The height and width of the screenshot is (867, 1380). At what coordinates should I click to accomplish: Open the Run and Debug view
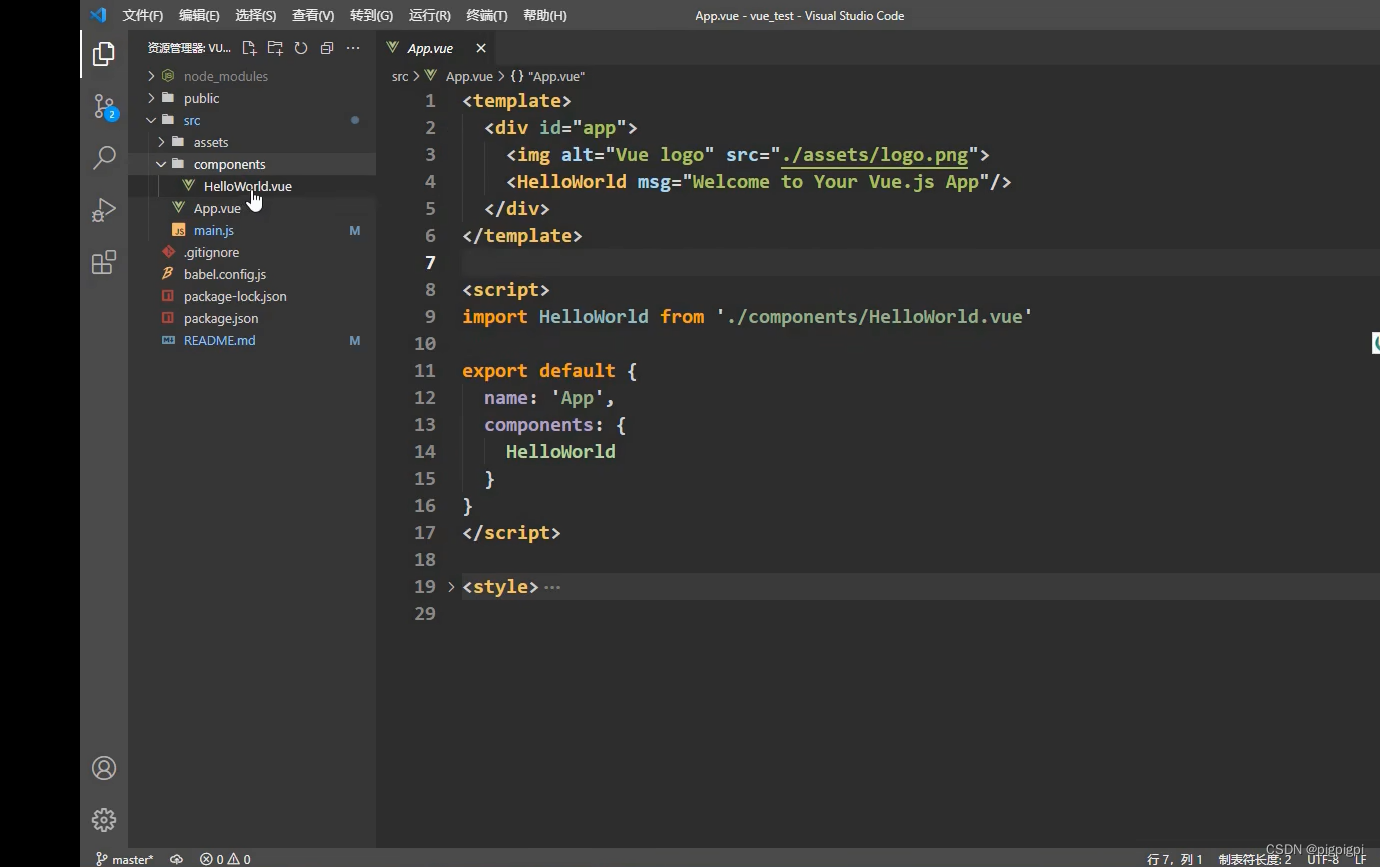click(104, 210)
